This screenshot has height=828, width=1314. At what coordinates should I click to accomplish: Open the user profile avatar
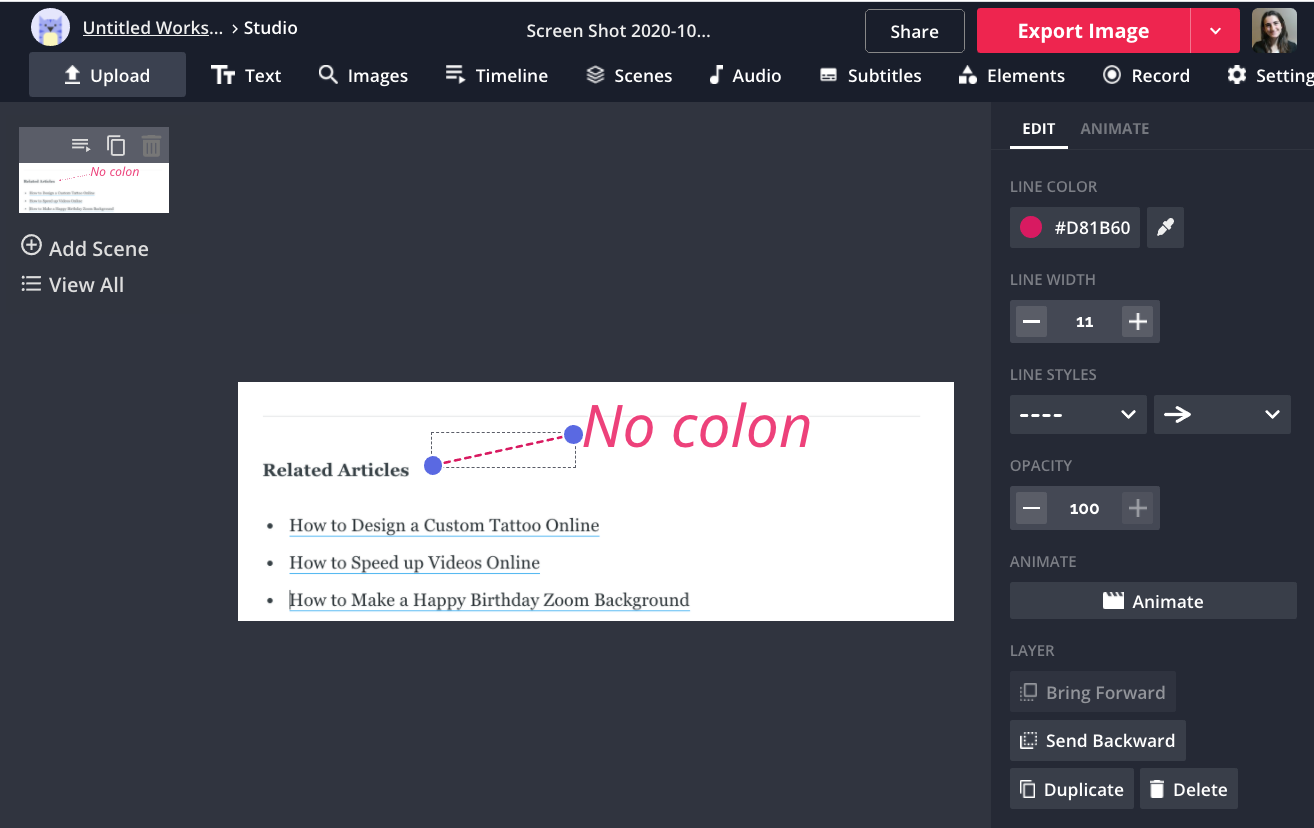coord(1274,31)
